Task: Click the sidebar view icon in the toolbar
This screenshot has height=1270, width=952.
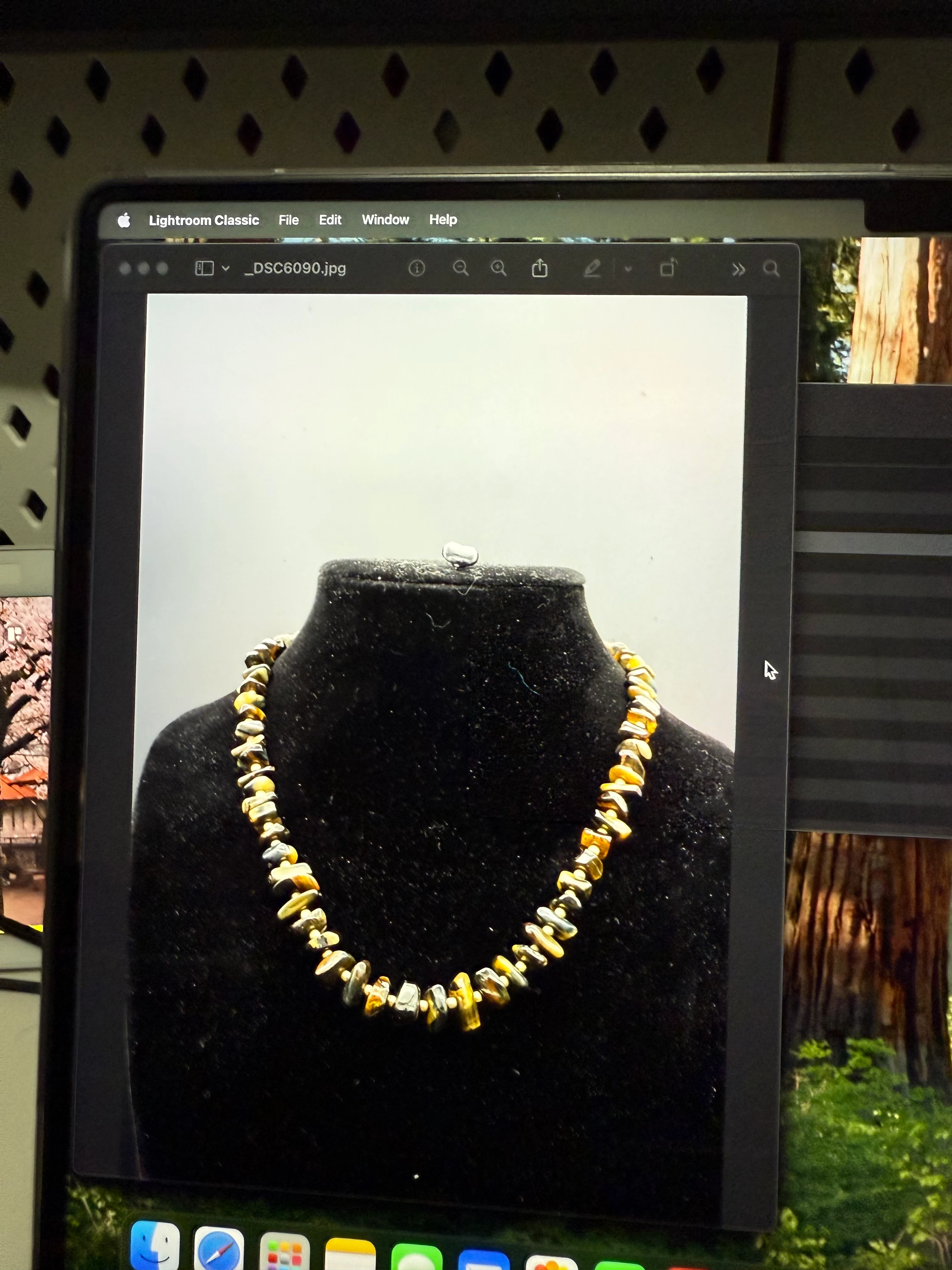Action: pyautogui.click(x=204, y=268)
